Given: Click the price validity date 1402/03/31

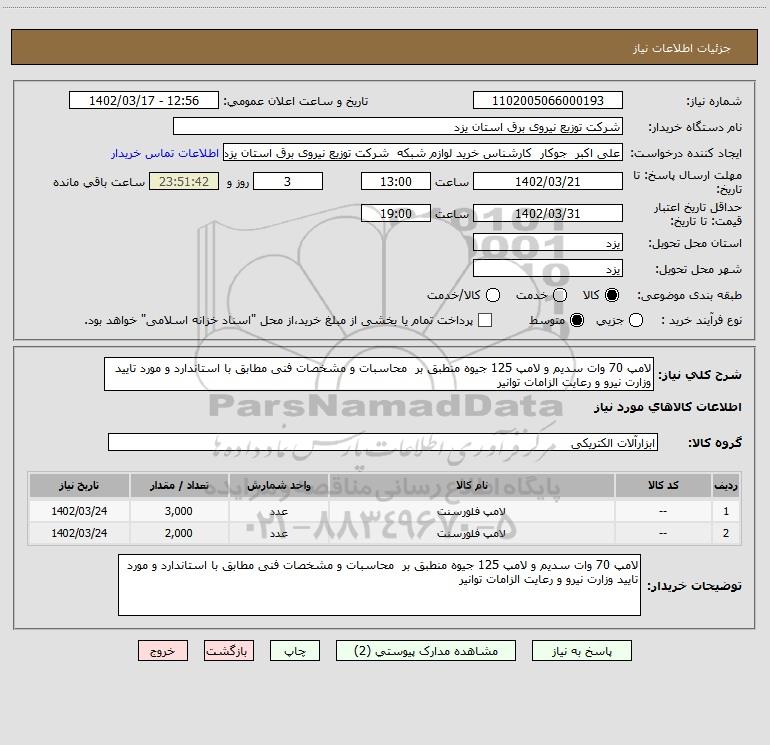Looking at the screenshot, I should [548, 214].
